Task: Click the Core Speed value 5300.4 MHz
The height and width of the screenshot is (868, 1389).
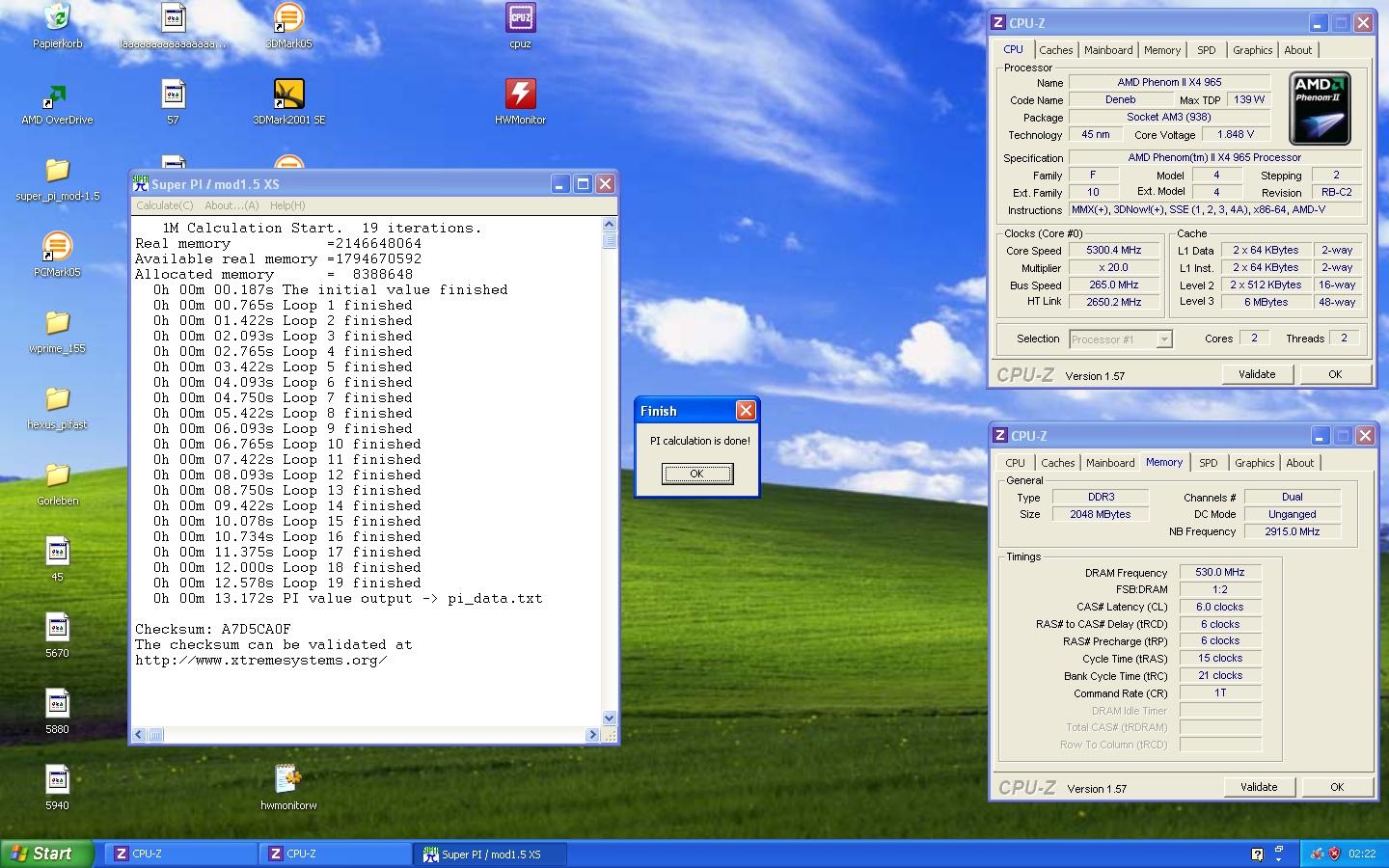Action: click(x=1113, y=250)
